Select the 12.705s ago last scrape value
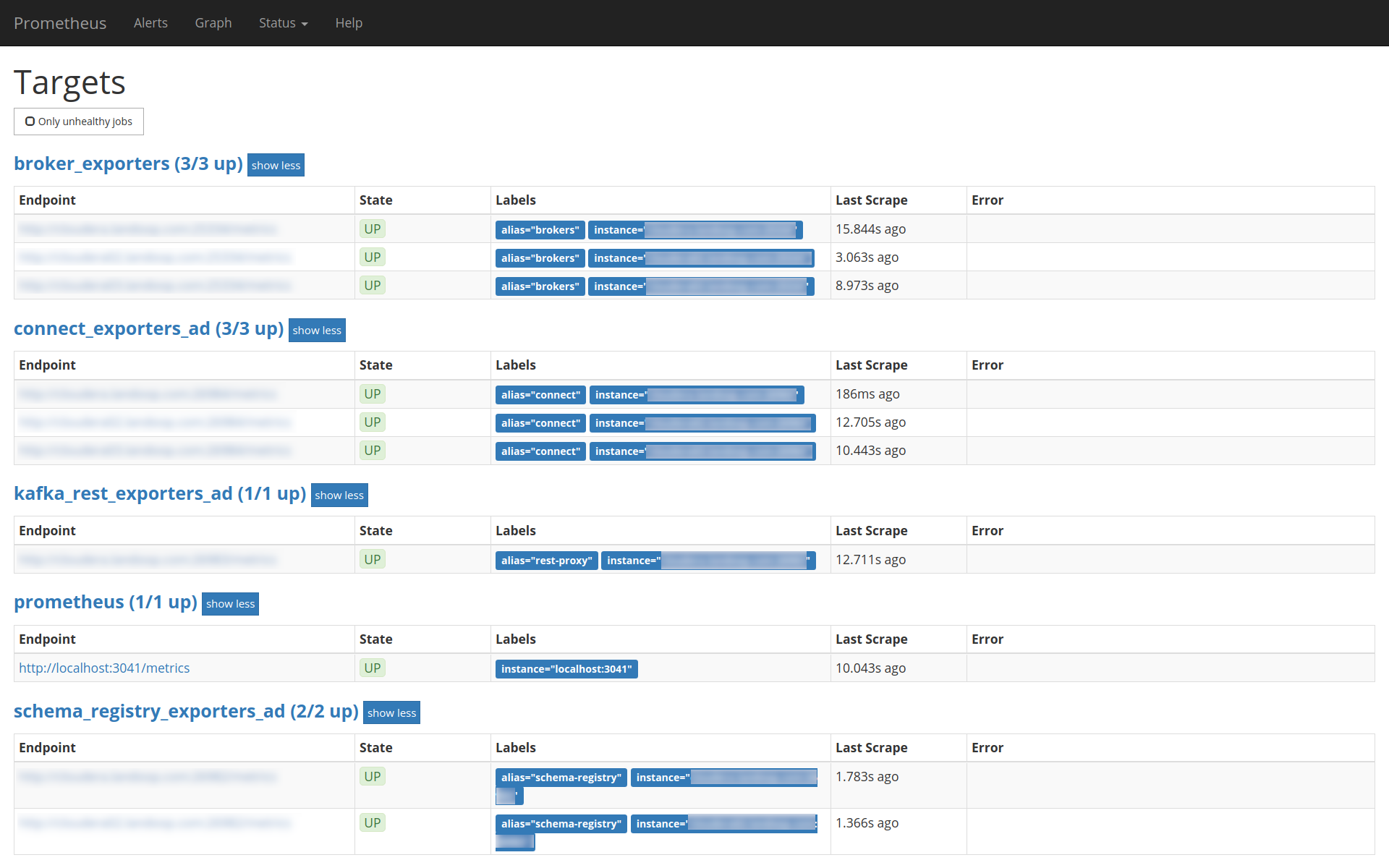Viewport: 1389px width, 868px height. click(x=870, y=422)
